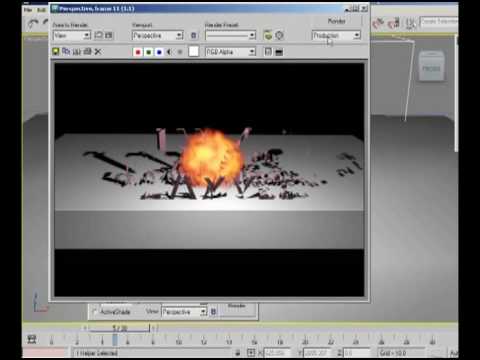480x360 pixels.
Task: Open the Mini Curve Editor icon
Action: (x=32, y=340)
